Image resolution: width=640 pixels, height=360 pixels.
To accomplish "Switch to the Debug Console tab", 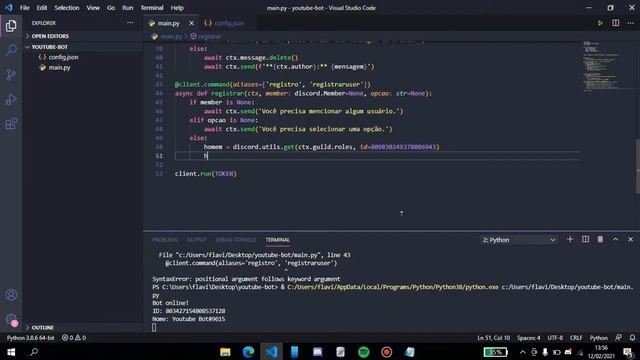I will [236, 240].
